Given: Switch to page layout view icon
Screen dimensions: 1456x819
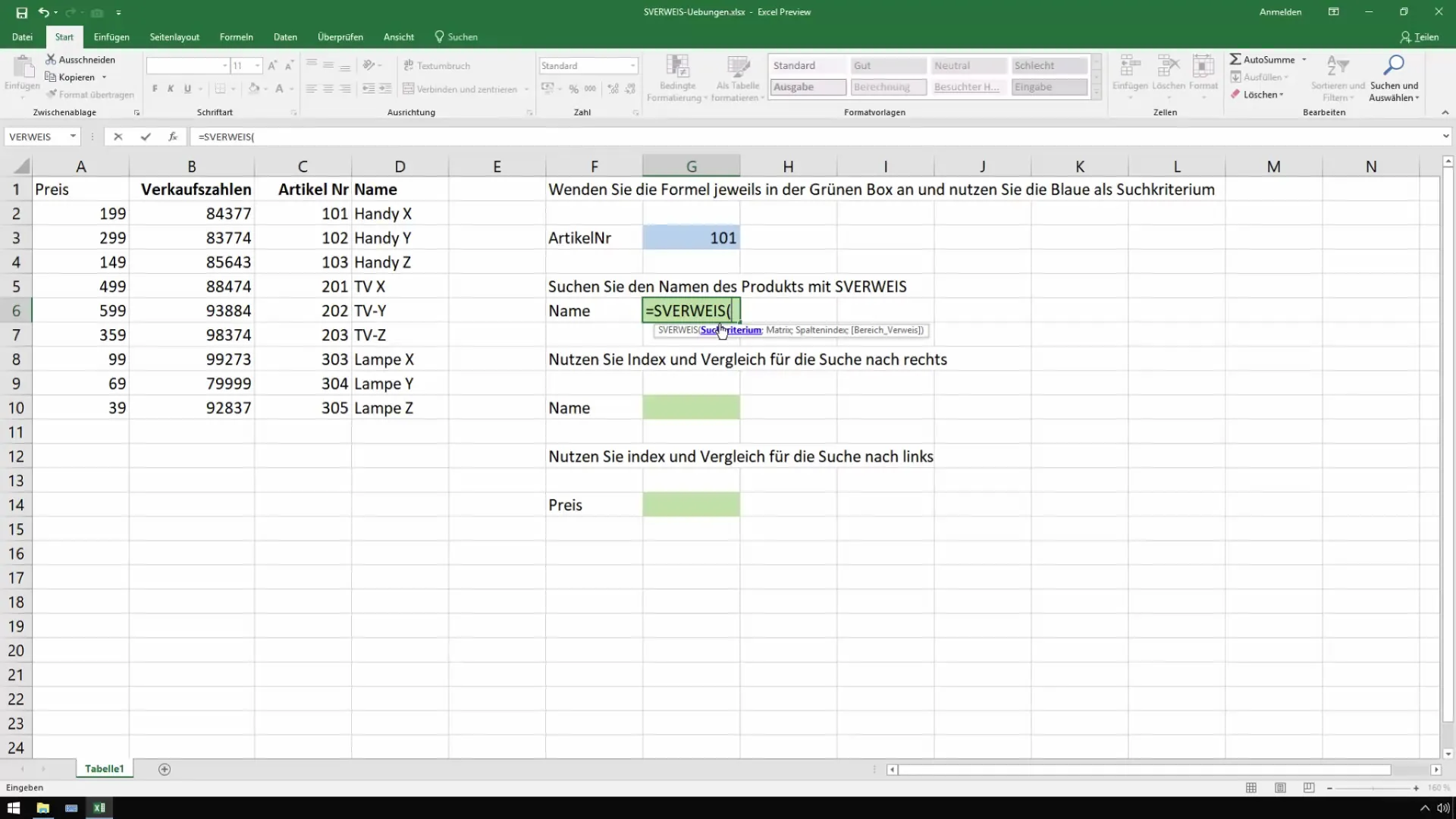Looking at the screenshot, I should click(1280, 788).
